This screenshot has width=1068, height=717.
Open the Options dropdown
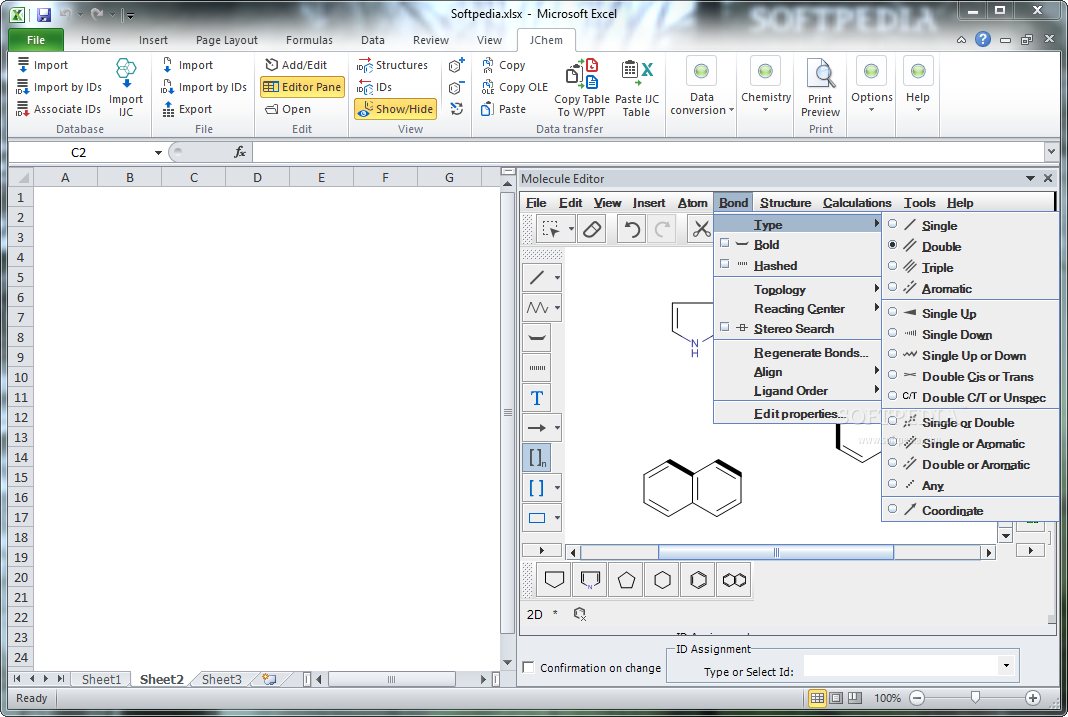[871, 87]
